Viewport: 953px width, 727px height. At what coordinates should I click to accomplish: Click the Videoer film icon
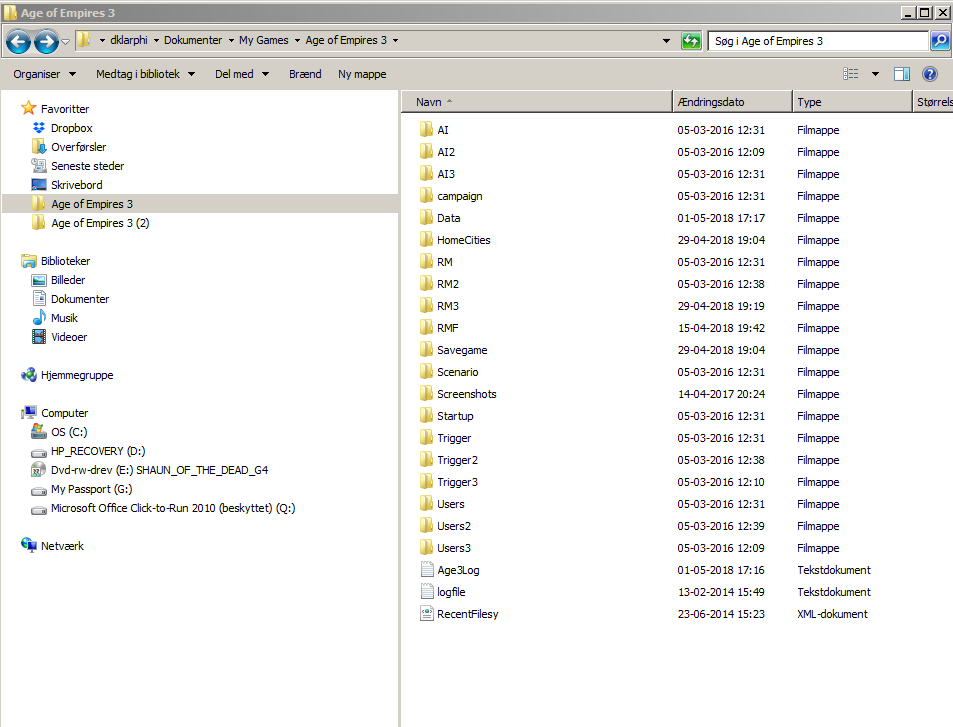(39, 336)
